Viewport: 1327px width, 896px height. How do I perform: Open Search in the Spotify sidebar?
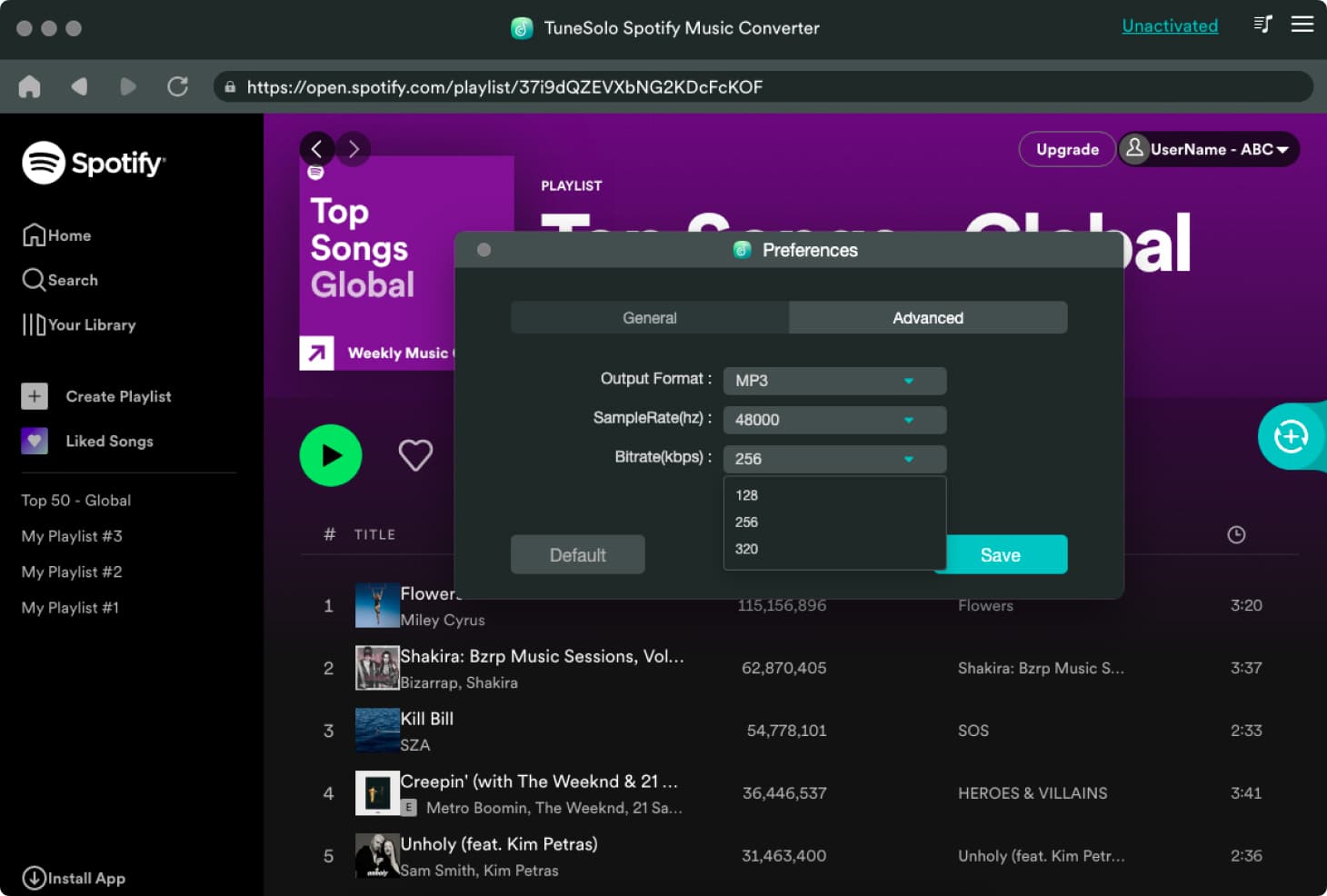coord(60,280)
